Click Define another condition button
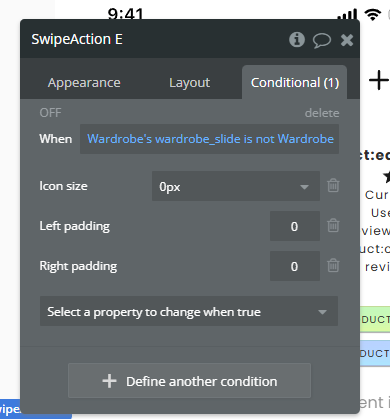Viewport: 390px width, 419px height. [x=189, y=381]
